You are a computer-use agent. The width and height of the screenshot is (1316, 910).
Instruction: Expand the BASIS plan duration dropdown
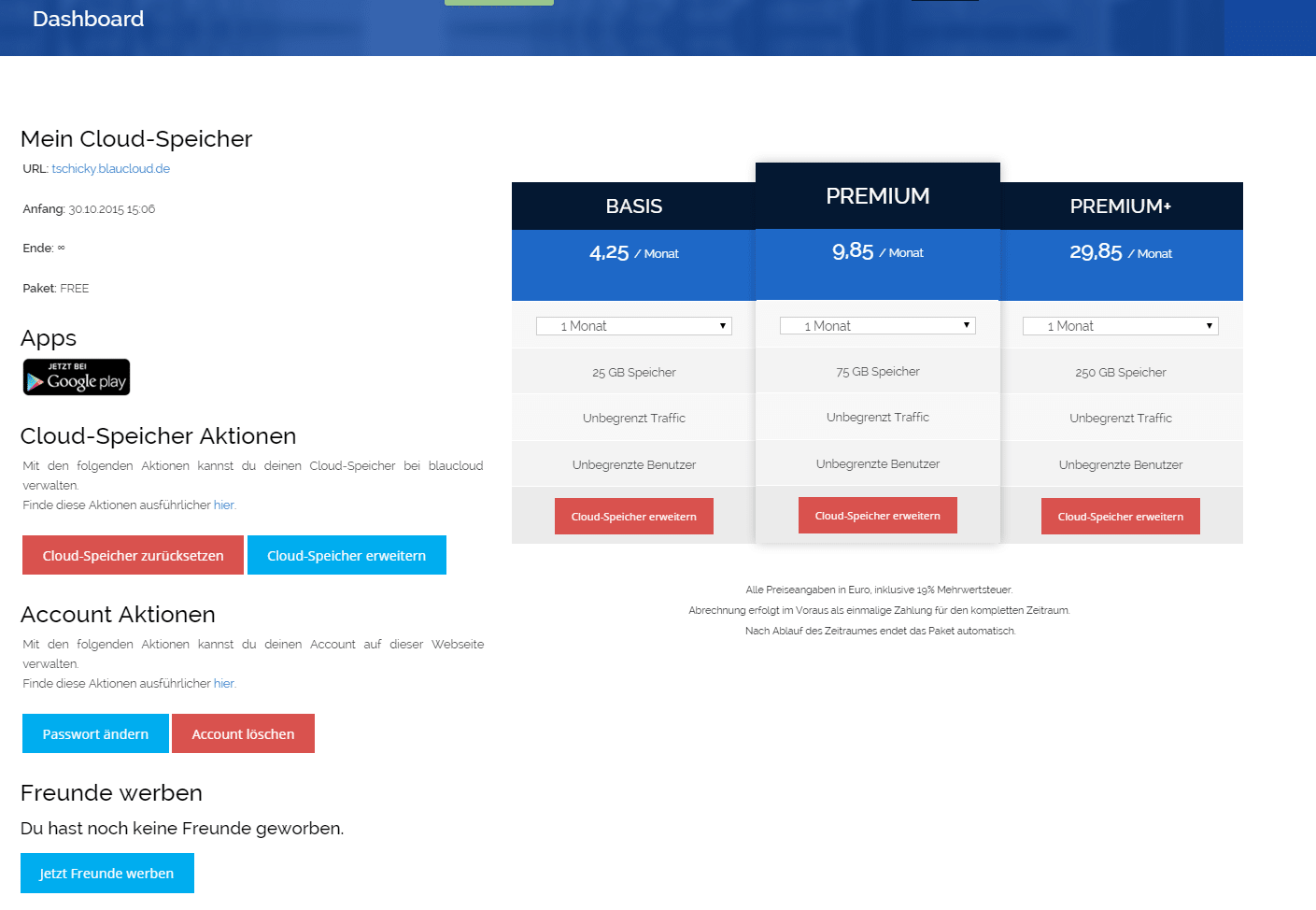click(633, 326)
